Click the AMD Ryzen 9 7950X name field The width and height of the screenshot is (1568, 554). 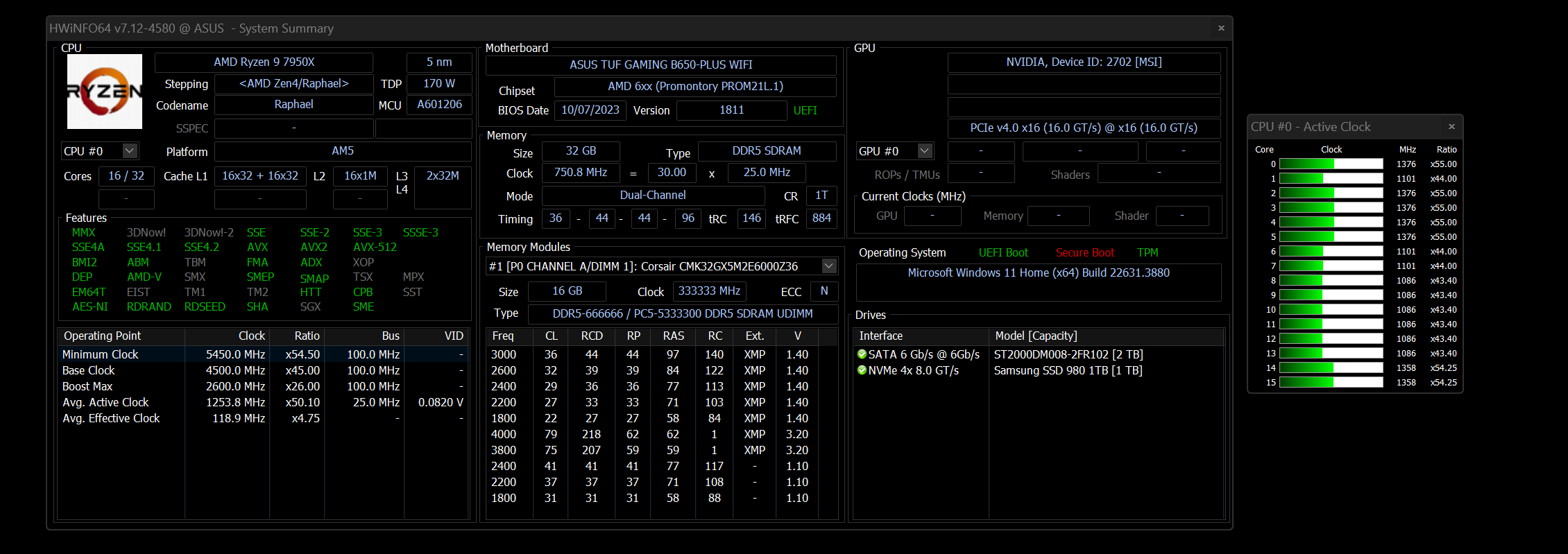click(264, 62)
